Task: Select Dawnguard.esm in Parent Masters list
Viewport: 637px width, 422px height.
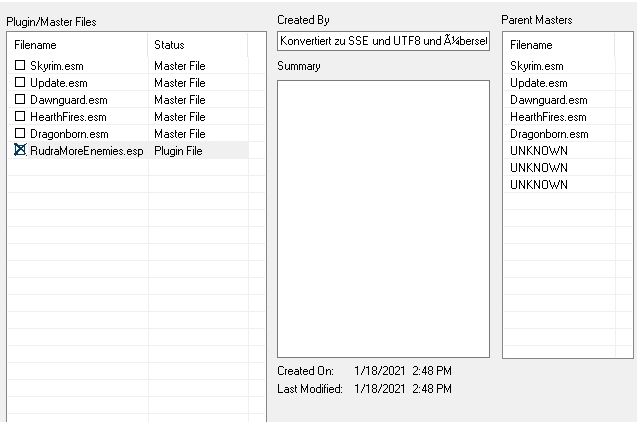Action: click(x=548, y=100)
